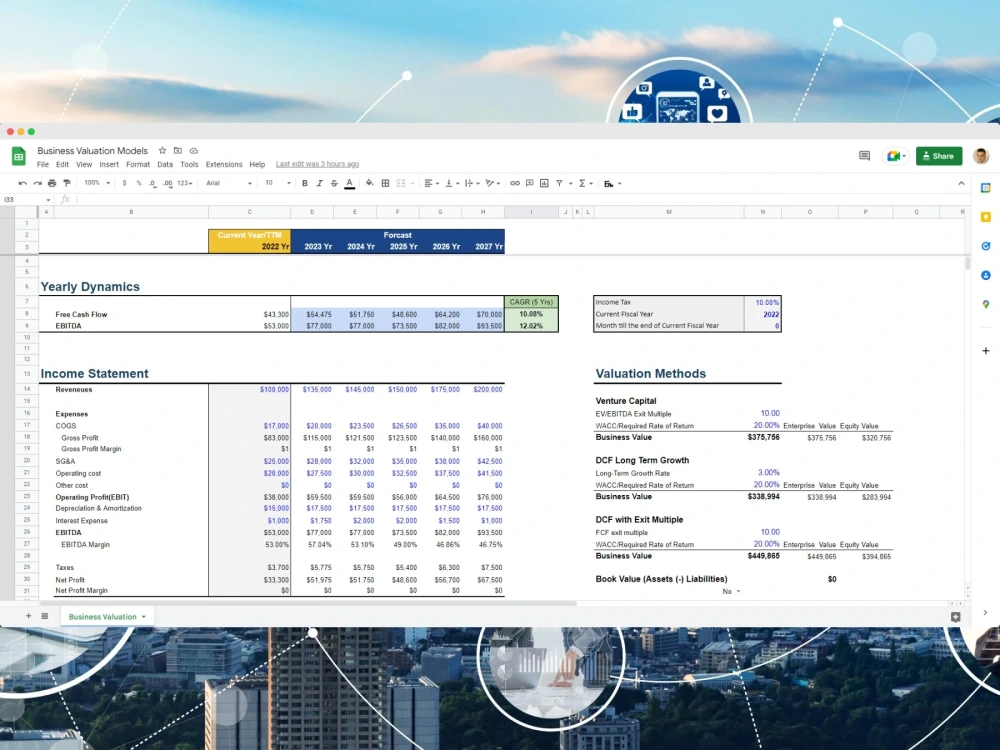Viewport: 1000px width, 750px height.
Task: Toggle bold formatting in the toolbar
Action: [x=304, y=183]
